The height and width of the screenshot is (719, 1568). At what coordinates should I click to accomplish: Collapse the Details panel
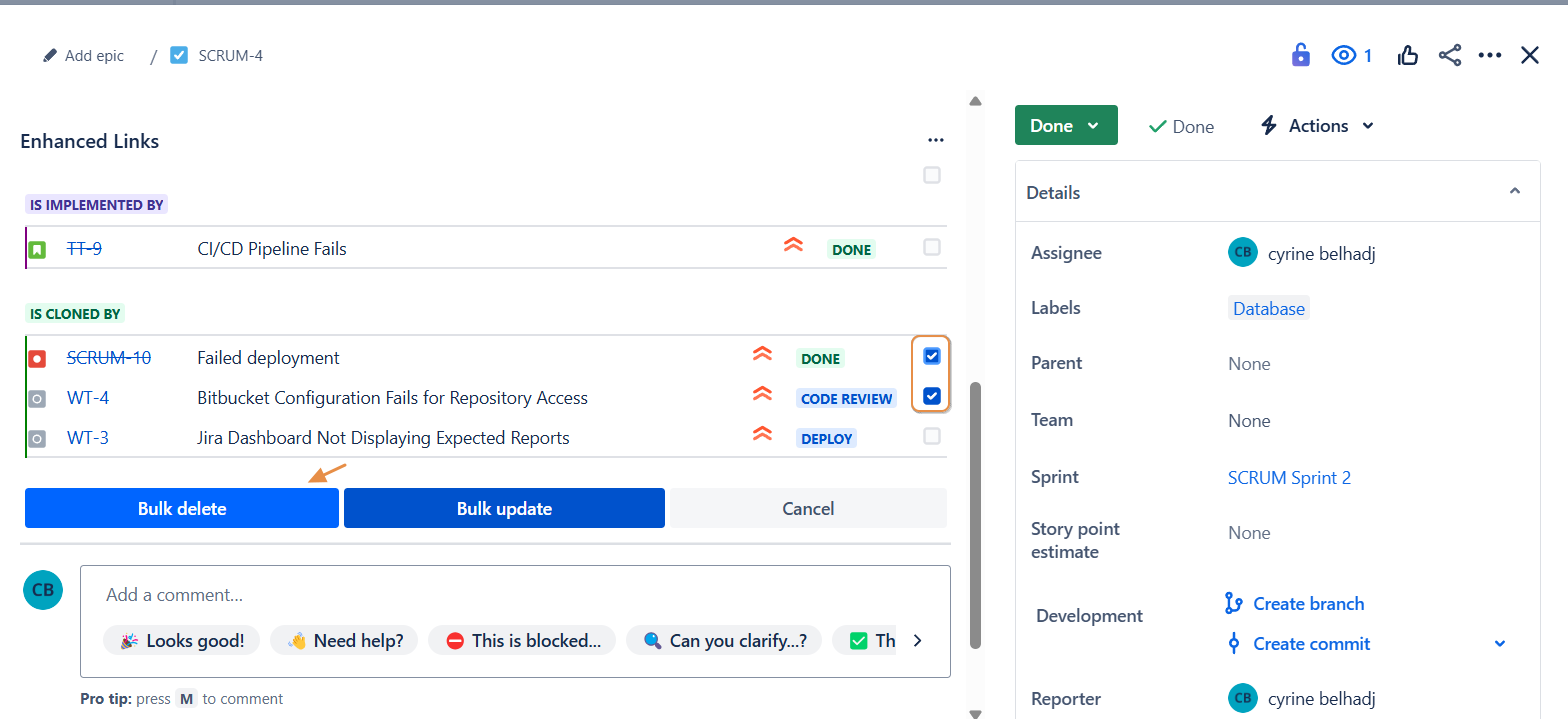(1515, 191)
